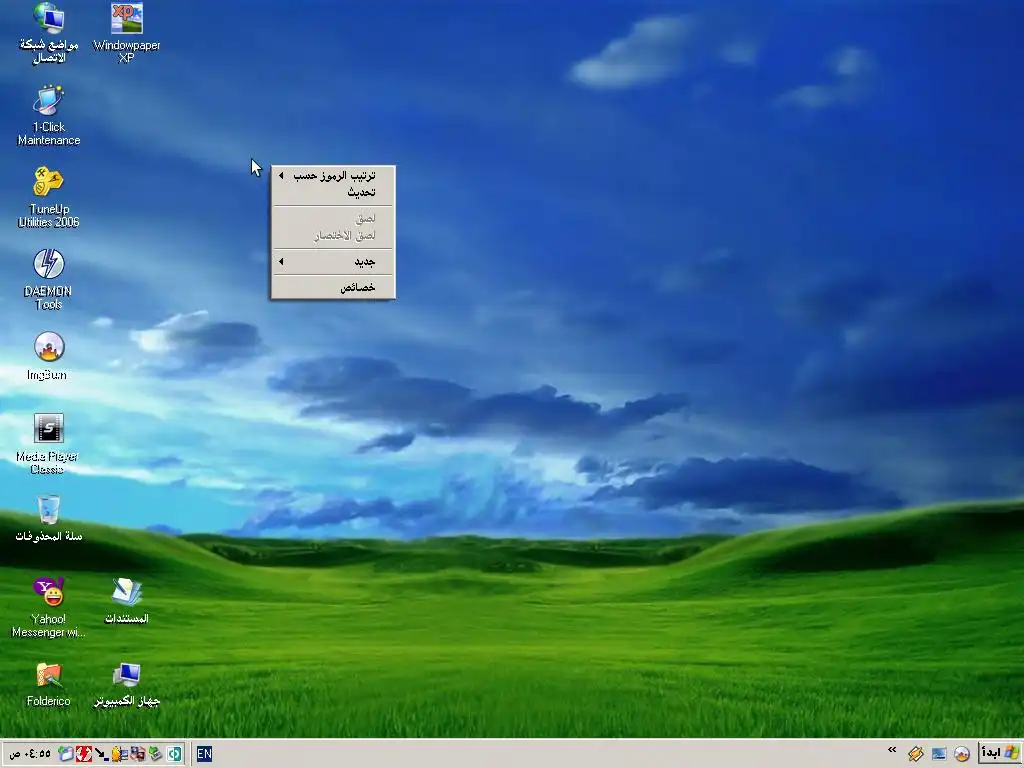
Task: Click the teal square tray icon
Action: tap(174, 754)
